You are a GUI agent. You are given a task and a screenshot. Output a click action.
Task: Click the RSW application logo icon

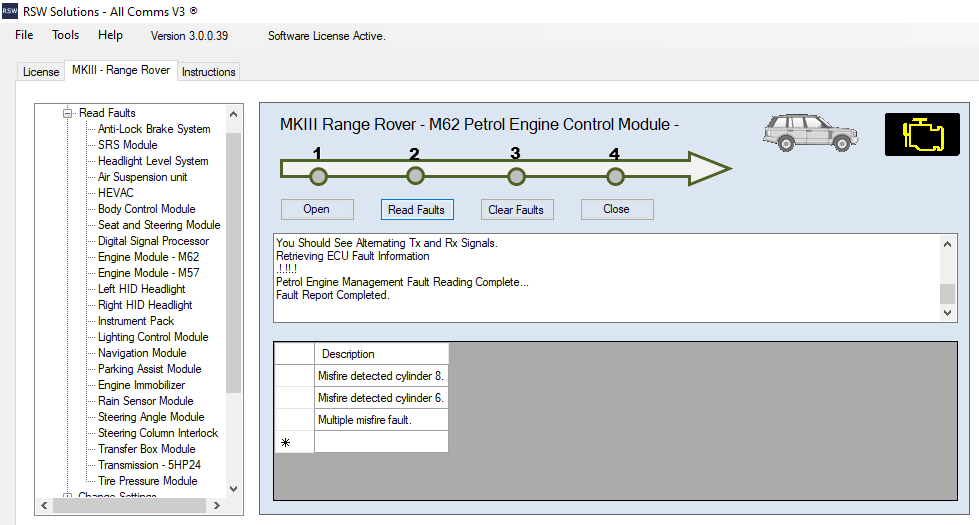coord(9,11)
